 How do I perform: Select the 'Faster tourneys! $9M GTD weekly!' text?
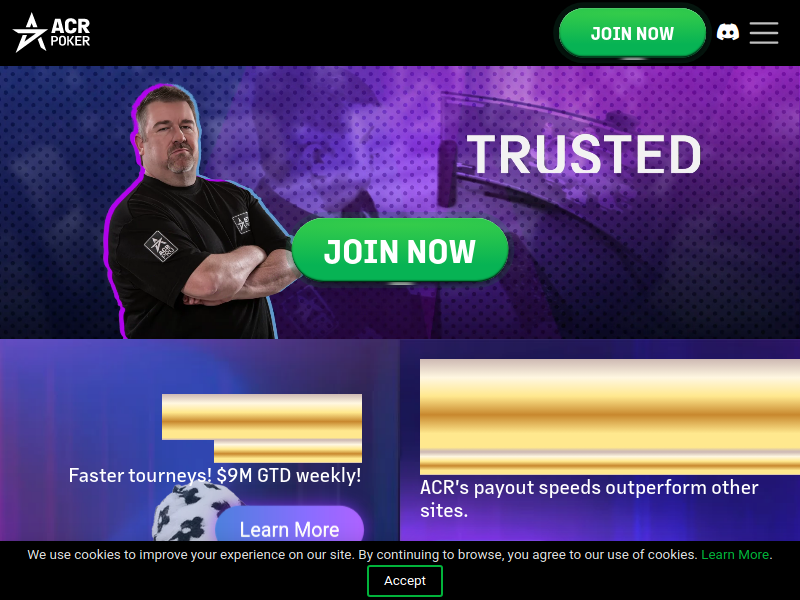215,476
